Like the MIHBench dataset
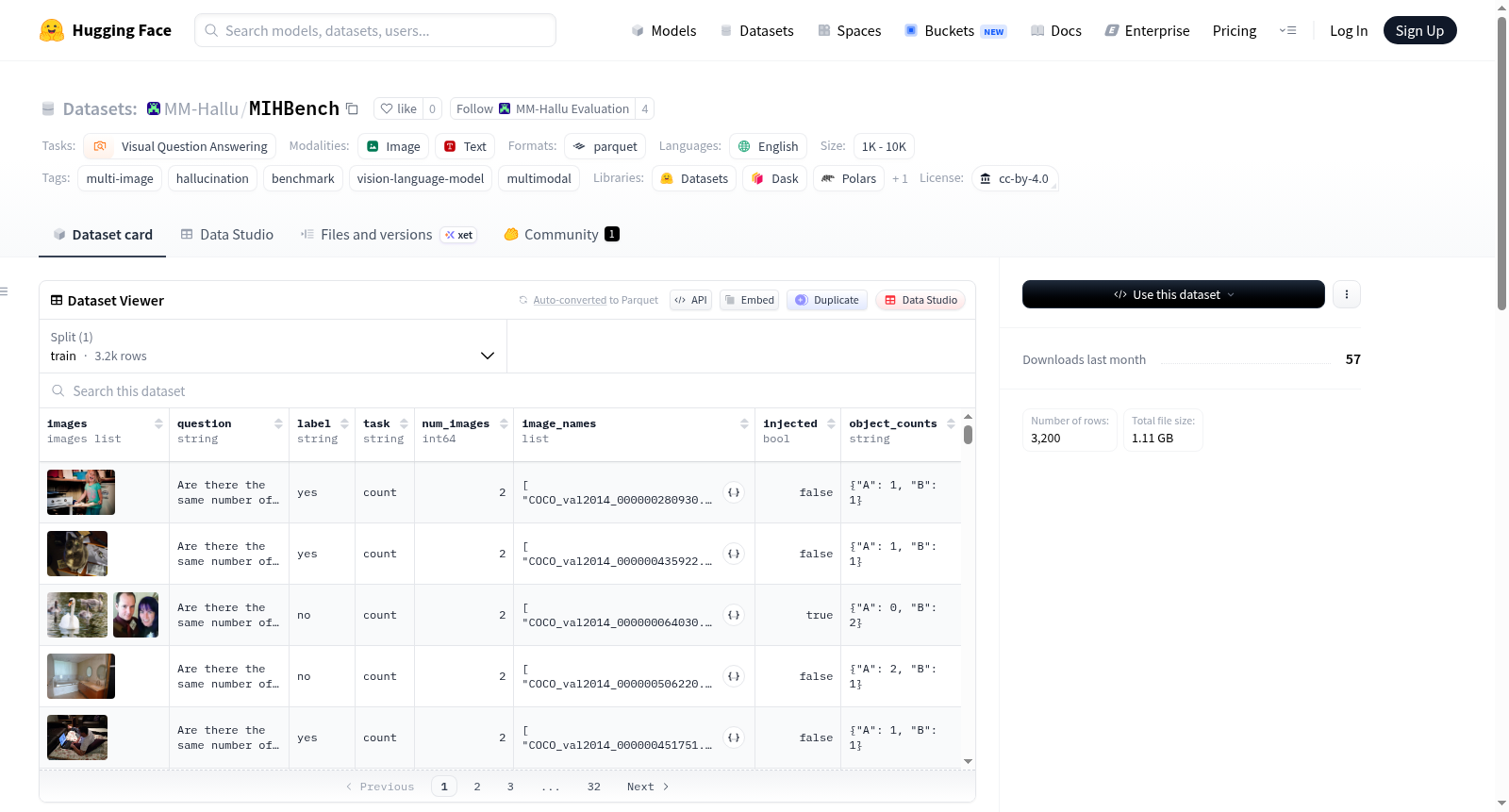Screen dimensions: 1509x812 click(x=398, y=108)
